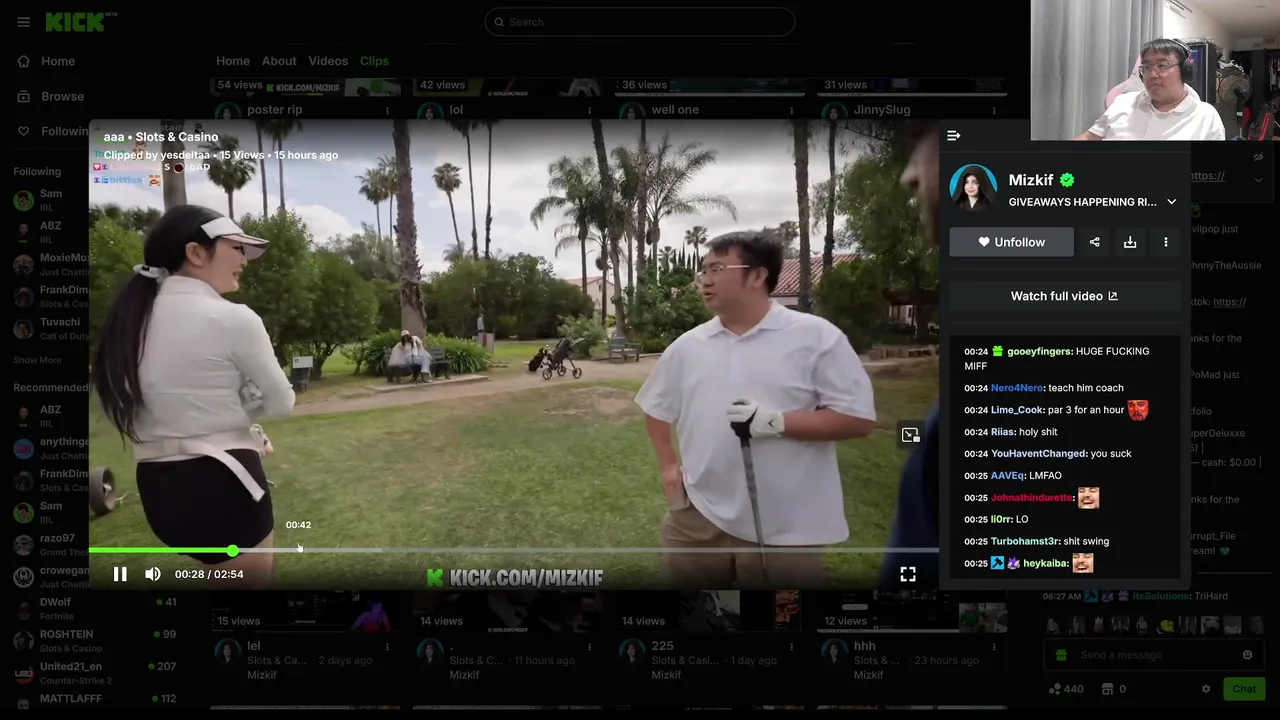Open the hamburger sidebar menu
The height and width of the screenshot is (720, 1280).
coord(24,22)
